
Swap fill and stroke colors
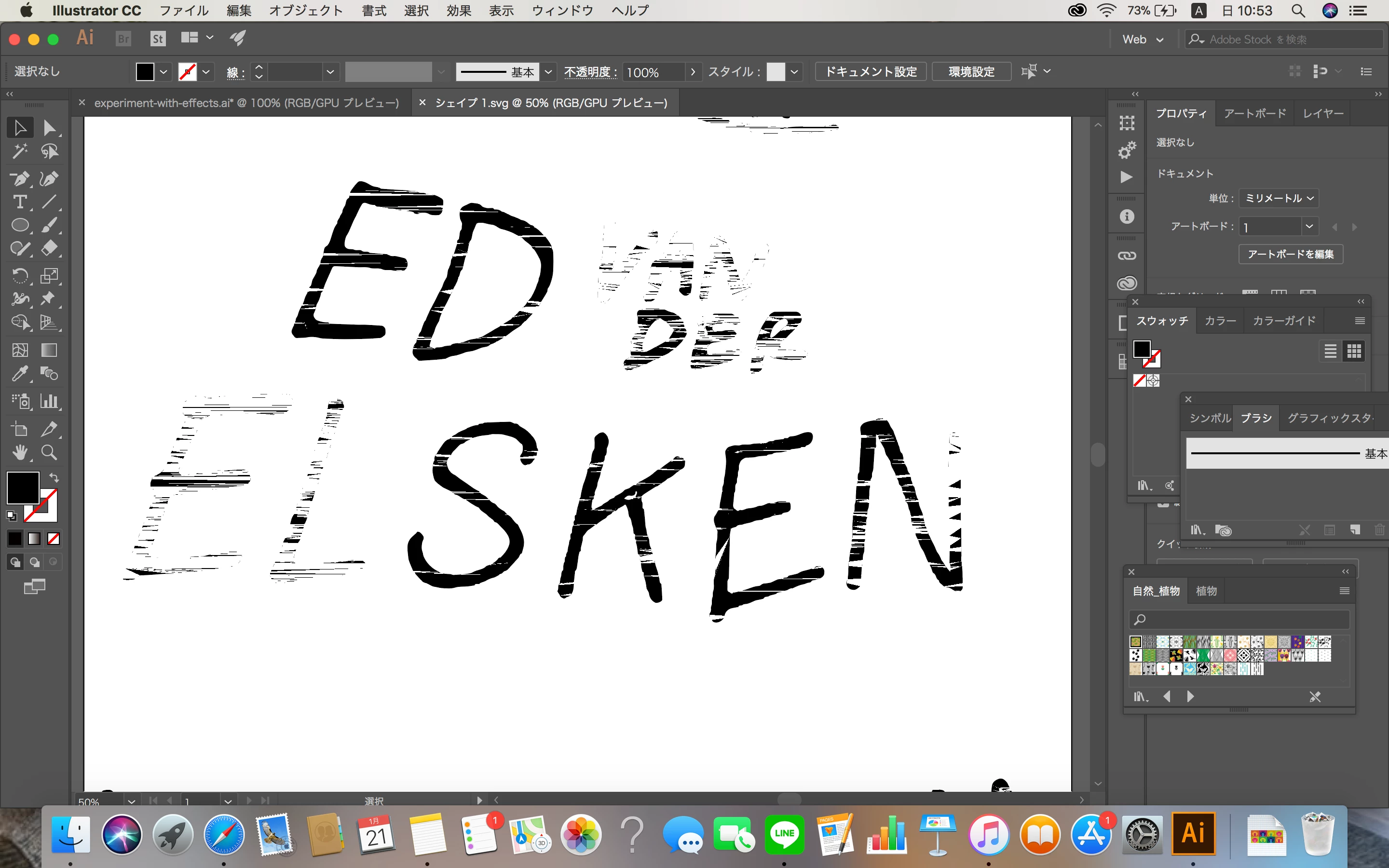(x=54, y=477)
